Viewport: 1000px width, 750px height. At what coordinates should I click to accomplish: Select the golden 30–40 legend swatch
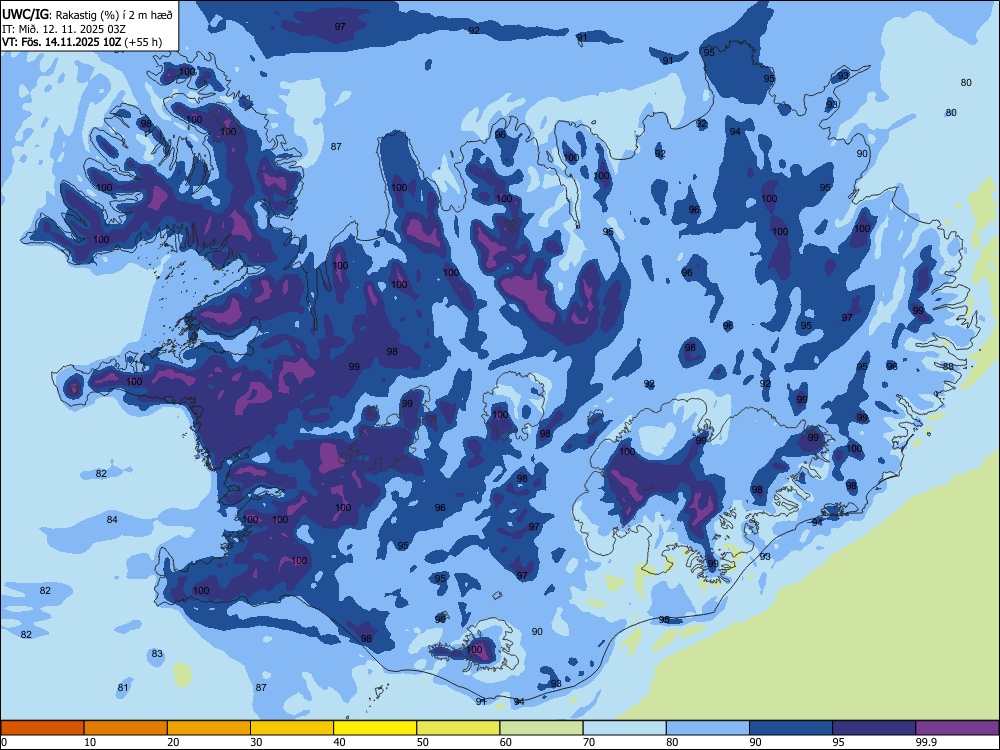(292, 728)
